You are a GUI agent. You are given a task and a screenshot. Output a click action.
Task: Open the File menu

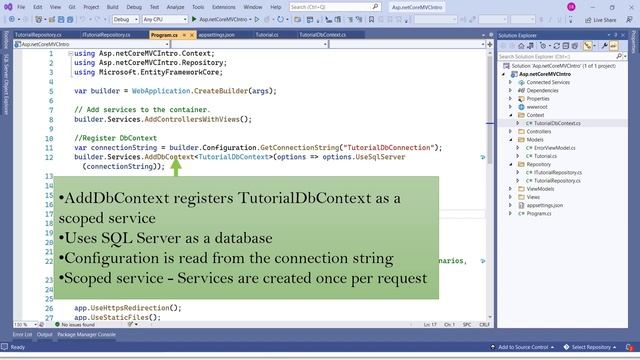(x=21, y=7)
